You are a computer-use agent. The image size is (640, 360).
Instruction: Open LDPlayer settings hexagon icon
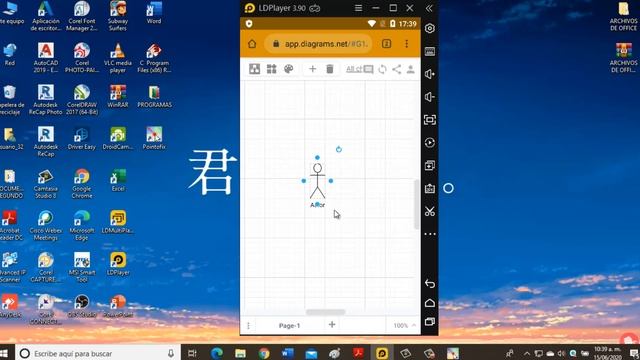(429, 28)
